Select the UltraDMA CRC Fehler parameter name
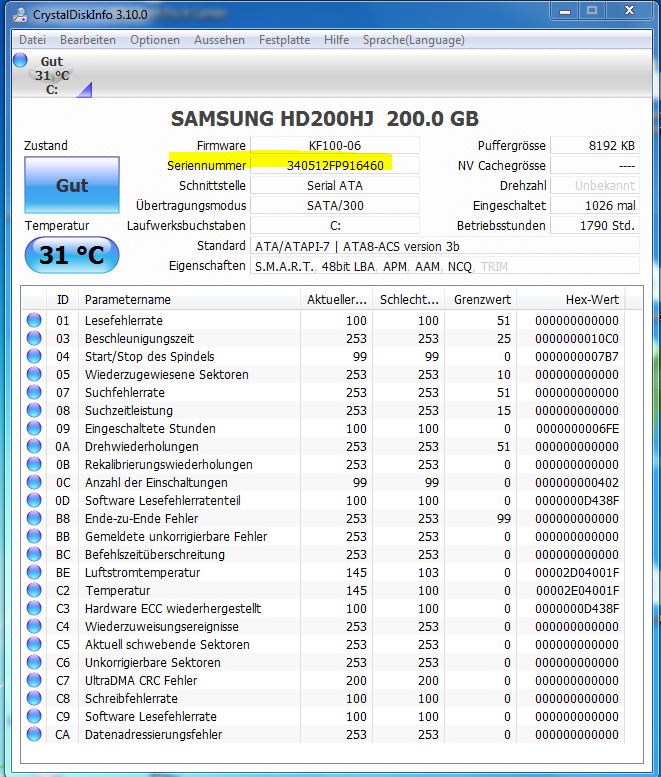Image resolution: width=661 pixels, height=777 pixels. 141,680
